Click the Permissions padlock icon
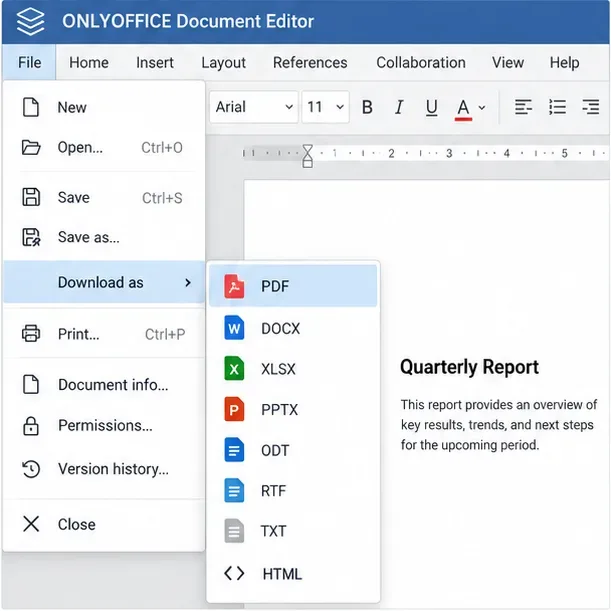The width and height of the screenshot is (611, 611). (x=31, y=426)
